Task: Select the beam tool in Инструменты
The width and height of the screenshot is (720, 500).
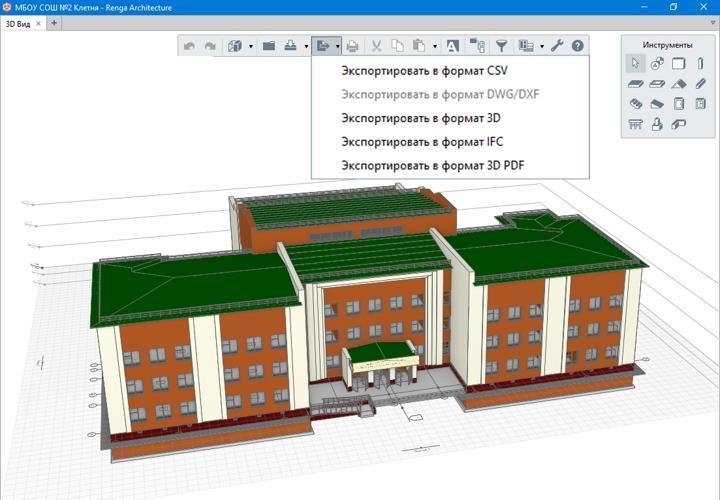Action: tap(700, 84)
